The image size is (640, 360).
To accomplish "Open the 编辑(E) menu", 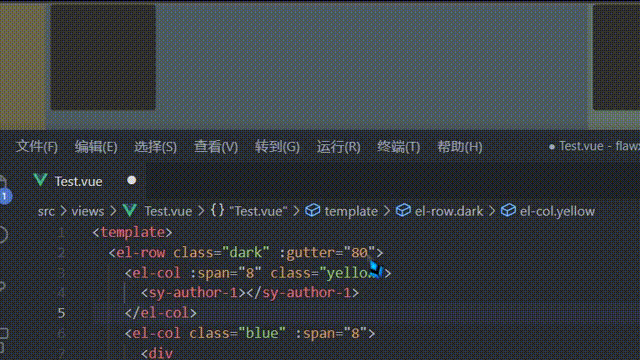I will click(x=96, y=147).
